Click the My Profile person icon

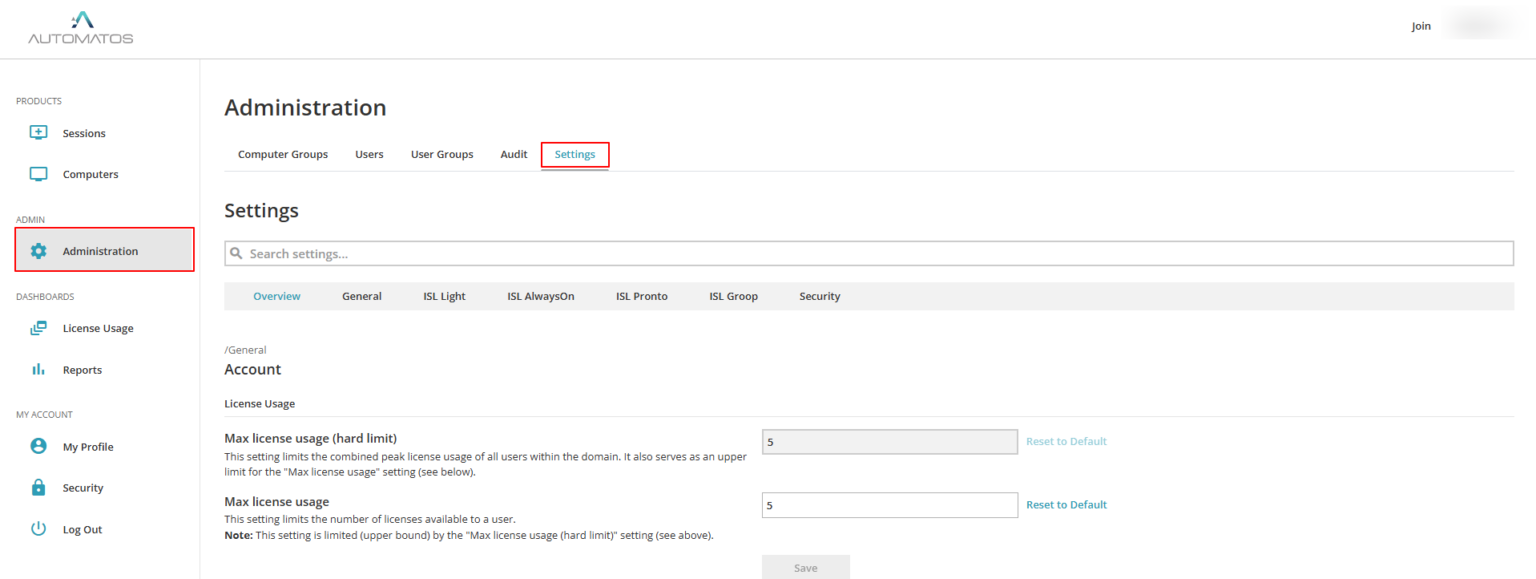[39, 446]
